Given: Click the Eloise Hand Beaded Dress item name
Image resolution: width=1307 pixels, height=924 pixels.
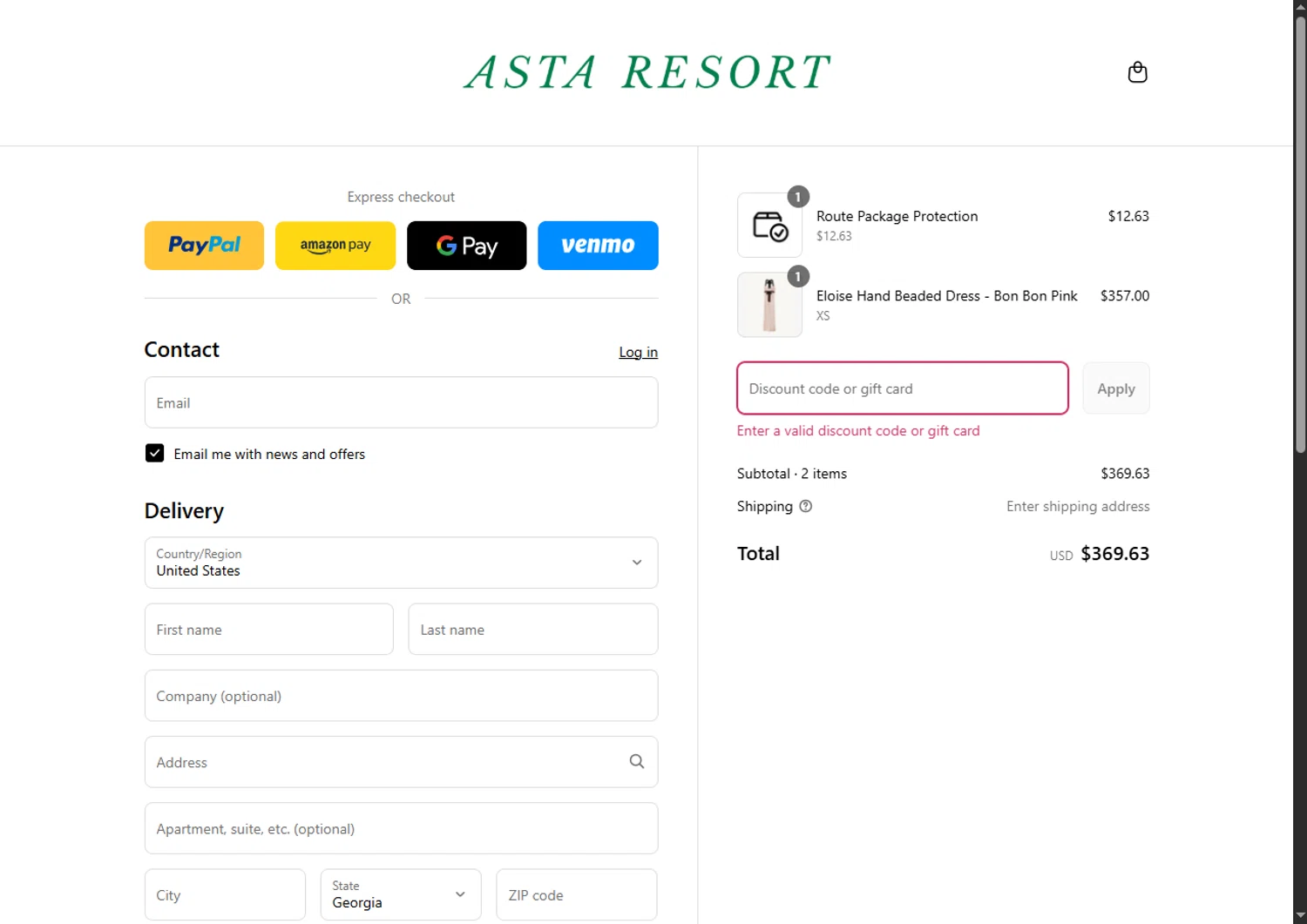Looking at the screenshot, I should [x=947, y=296].
